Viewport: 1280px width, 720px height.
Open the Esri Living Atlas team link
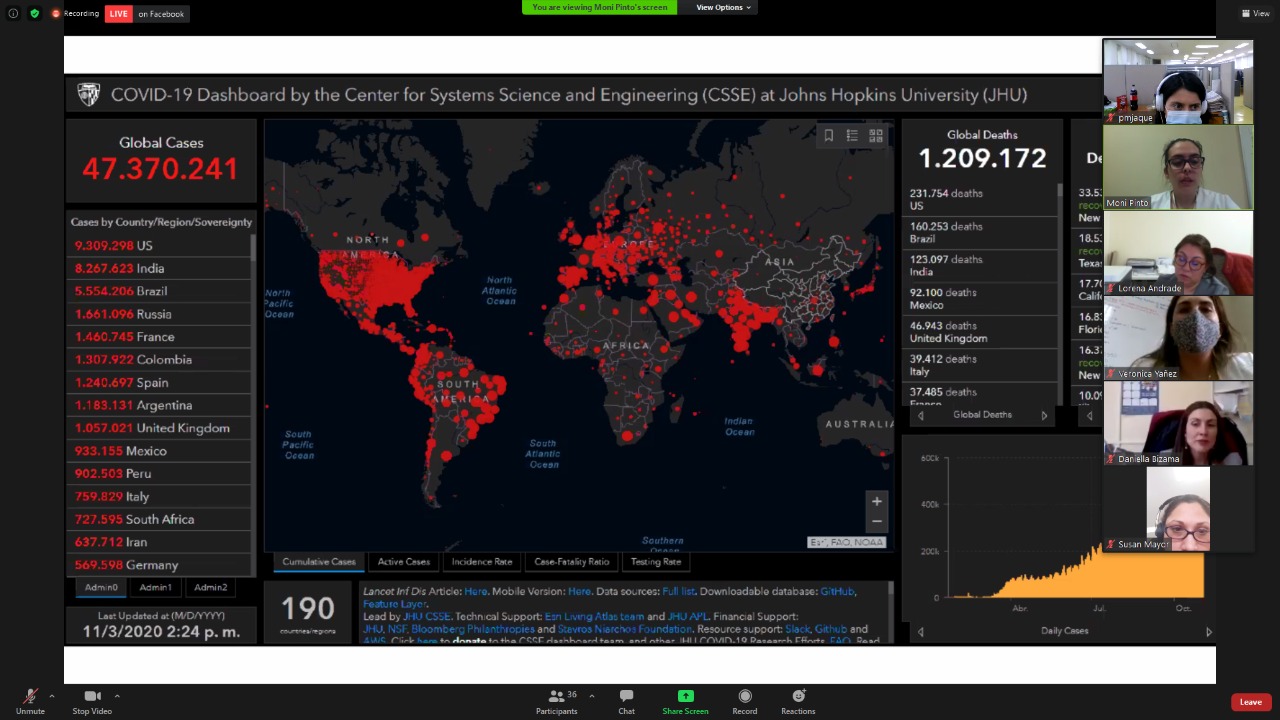point(594,617)
